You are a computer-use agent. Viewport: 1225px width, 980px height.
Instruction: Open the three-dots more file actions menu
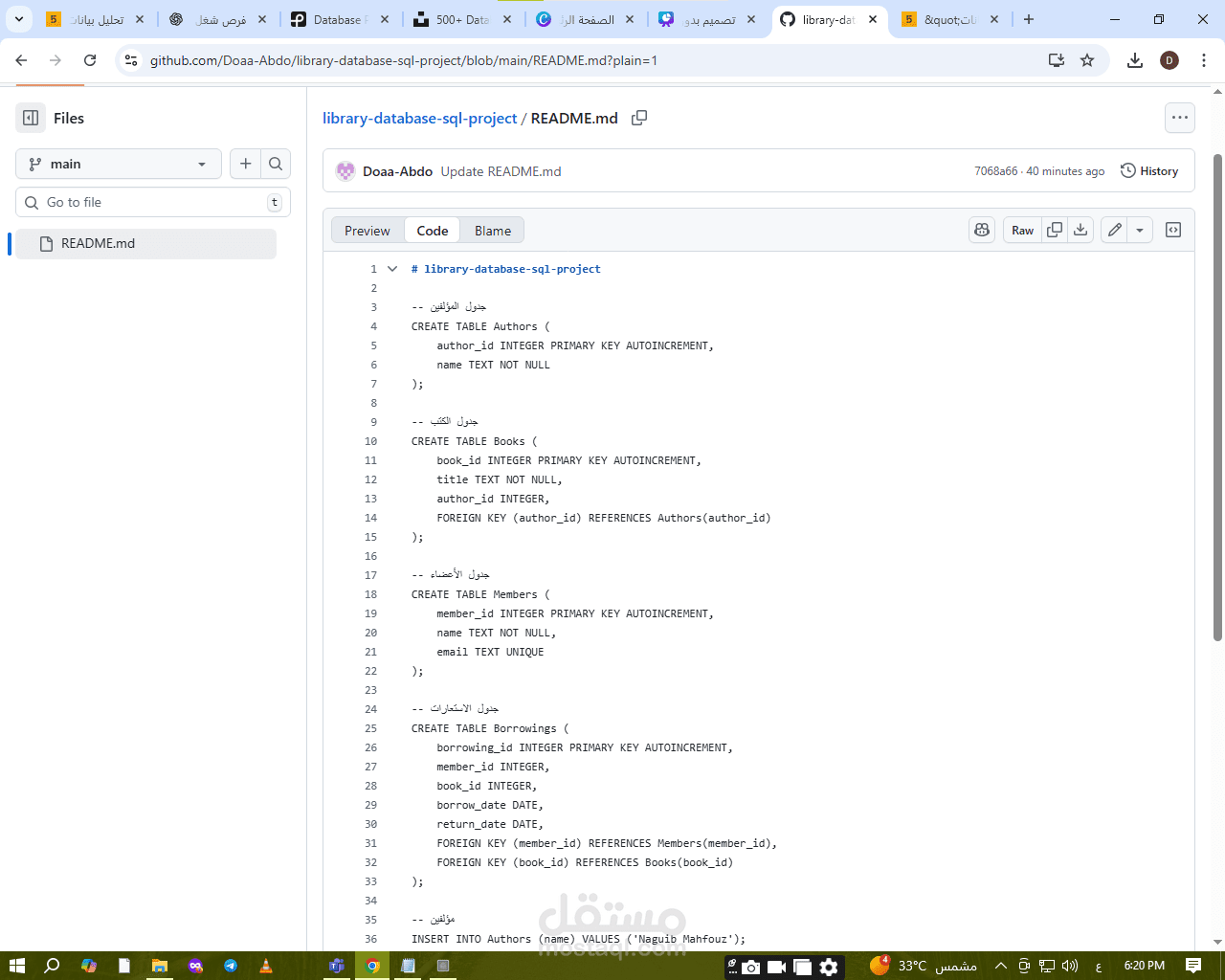1180,118
